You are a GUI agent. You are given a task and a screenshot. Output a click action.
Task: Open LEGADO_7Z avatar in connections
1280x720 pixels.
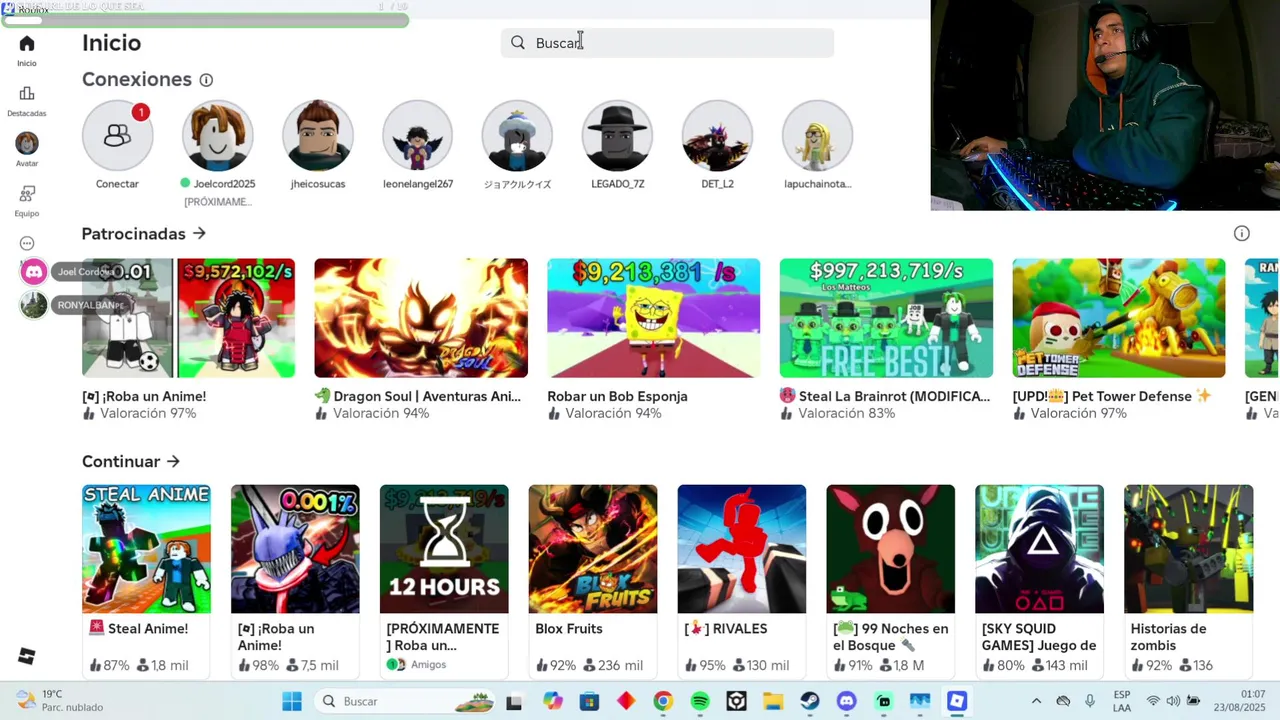coord(617,135)
